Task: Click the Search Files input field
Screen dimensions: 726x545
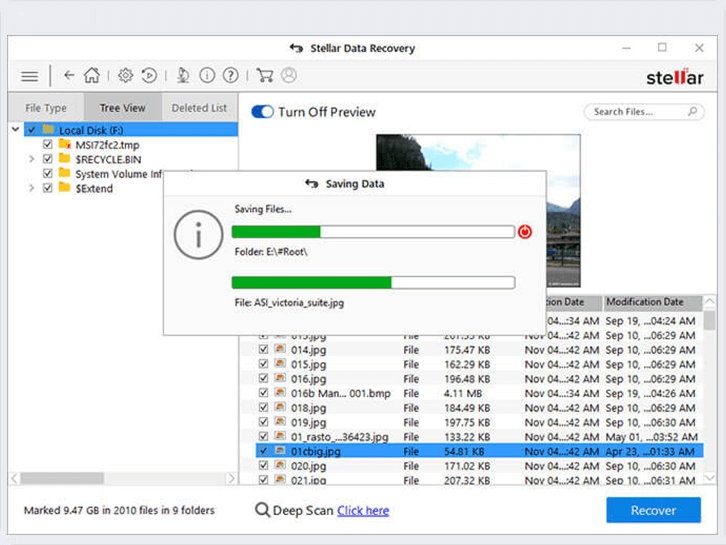Action: pyautogui.click(x=644, y=112)
